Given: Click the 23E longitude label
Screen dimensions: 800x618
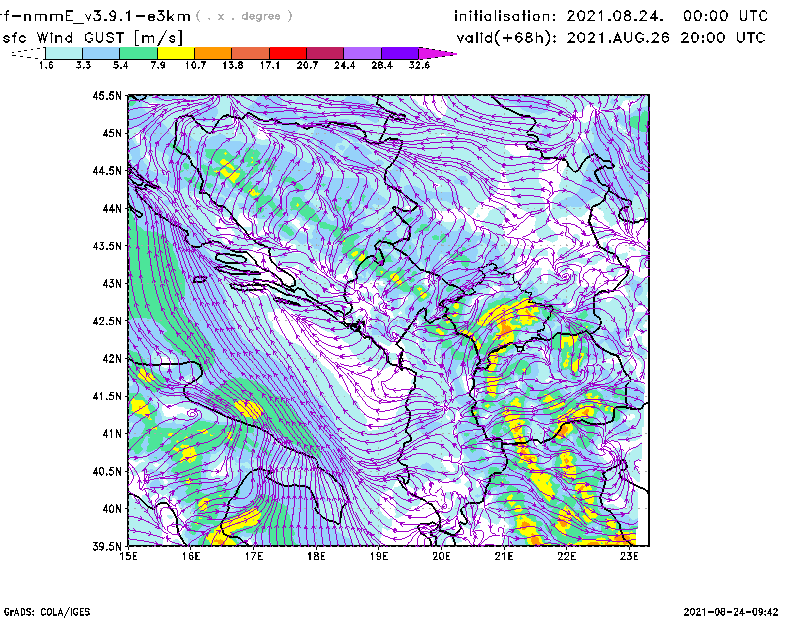Looking at the screenshot, I should click(x=629, y=556).
